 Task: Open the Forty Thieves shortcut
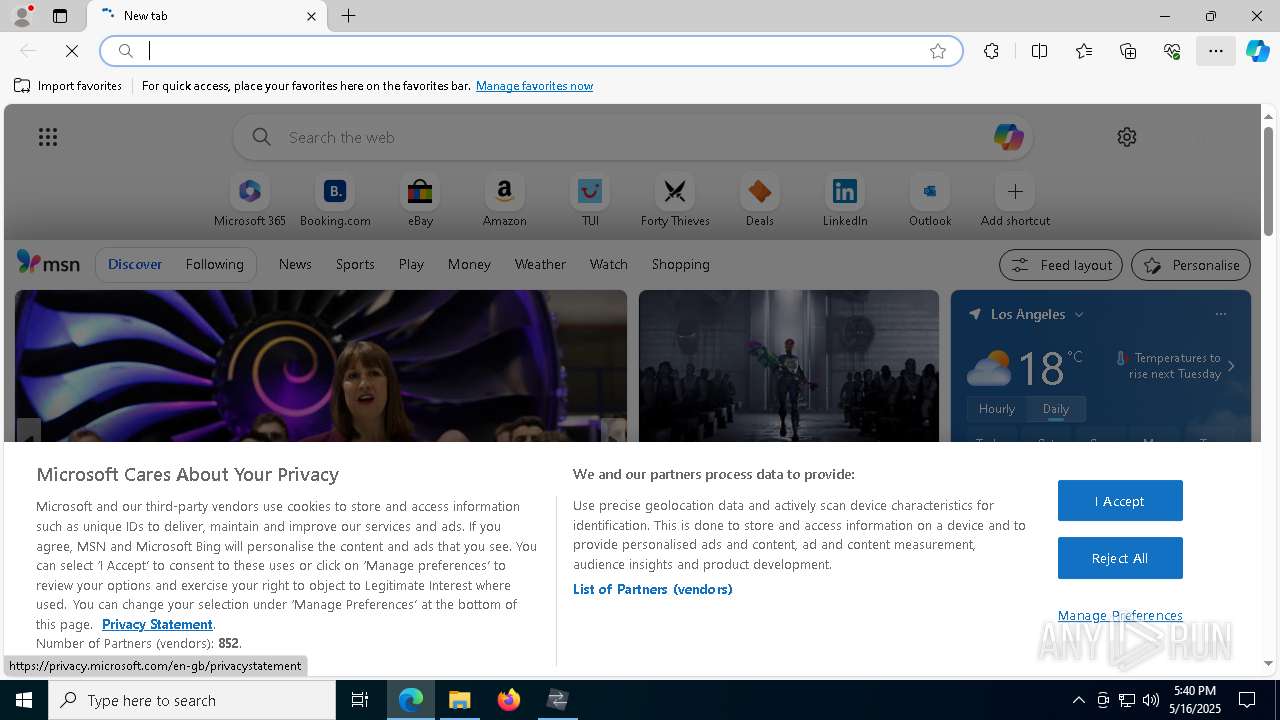click(x=675, y=201)
